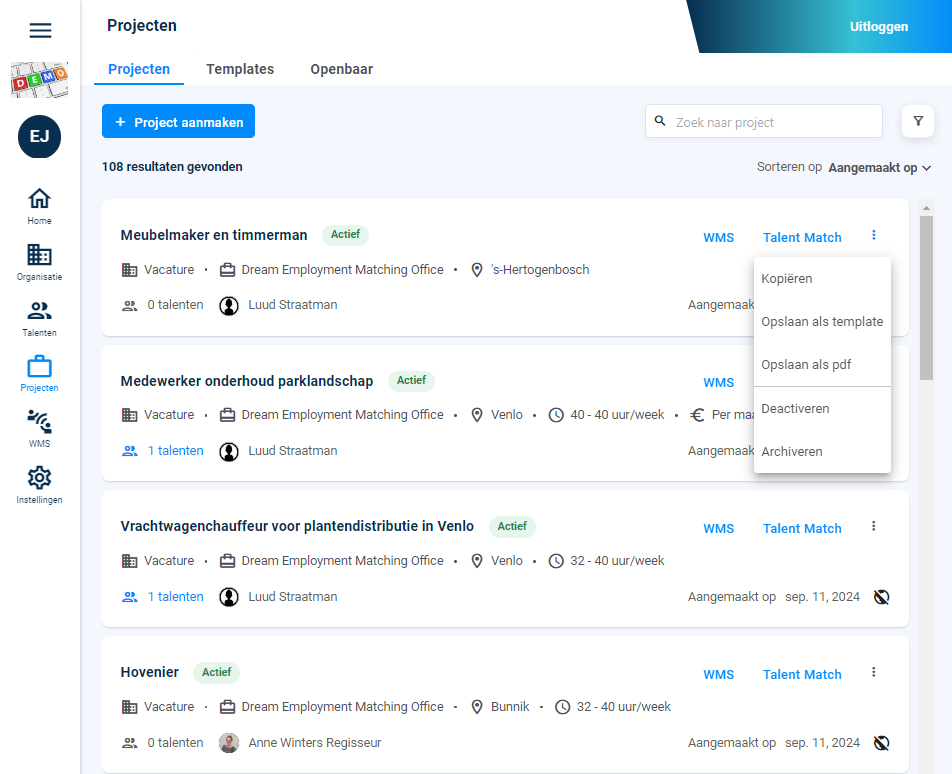Click the Project aanmaken button
The height and width of the screenshot is (774, 952).
[178, 121]
